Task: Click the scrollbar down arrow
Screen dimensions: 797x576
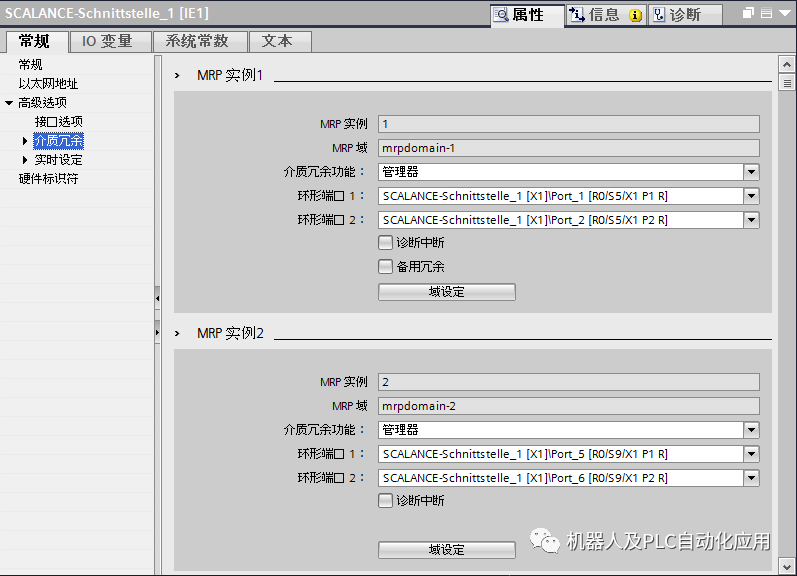Action: pyautogui.click(x=787, y=566)
